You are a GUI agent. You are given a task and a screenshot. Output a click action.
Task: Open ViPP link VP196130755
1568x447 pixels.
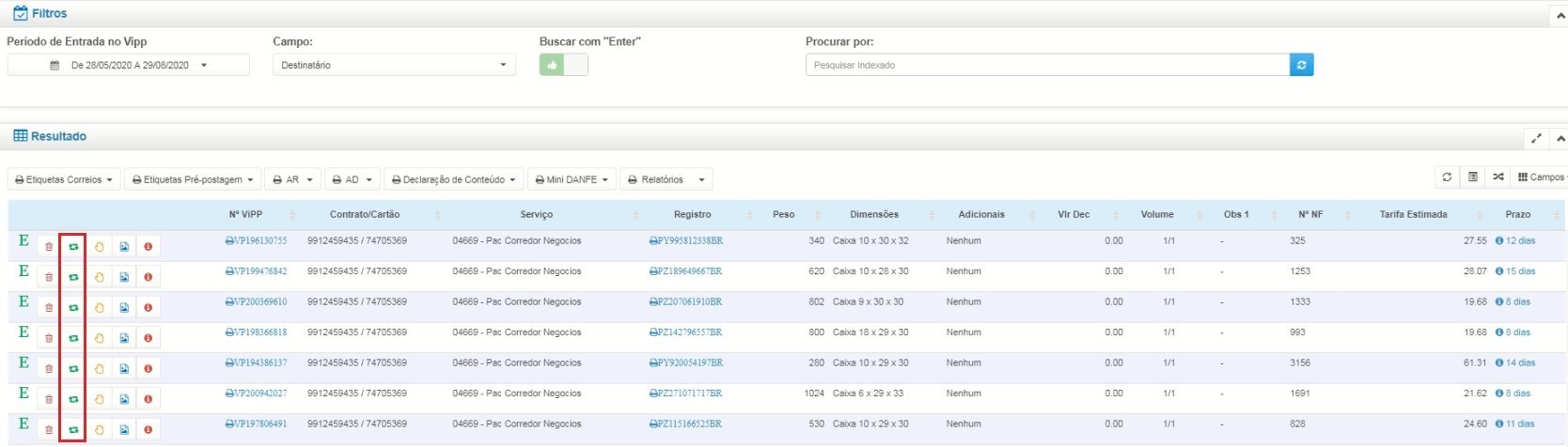point(257,241)
